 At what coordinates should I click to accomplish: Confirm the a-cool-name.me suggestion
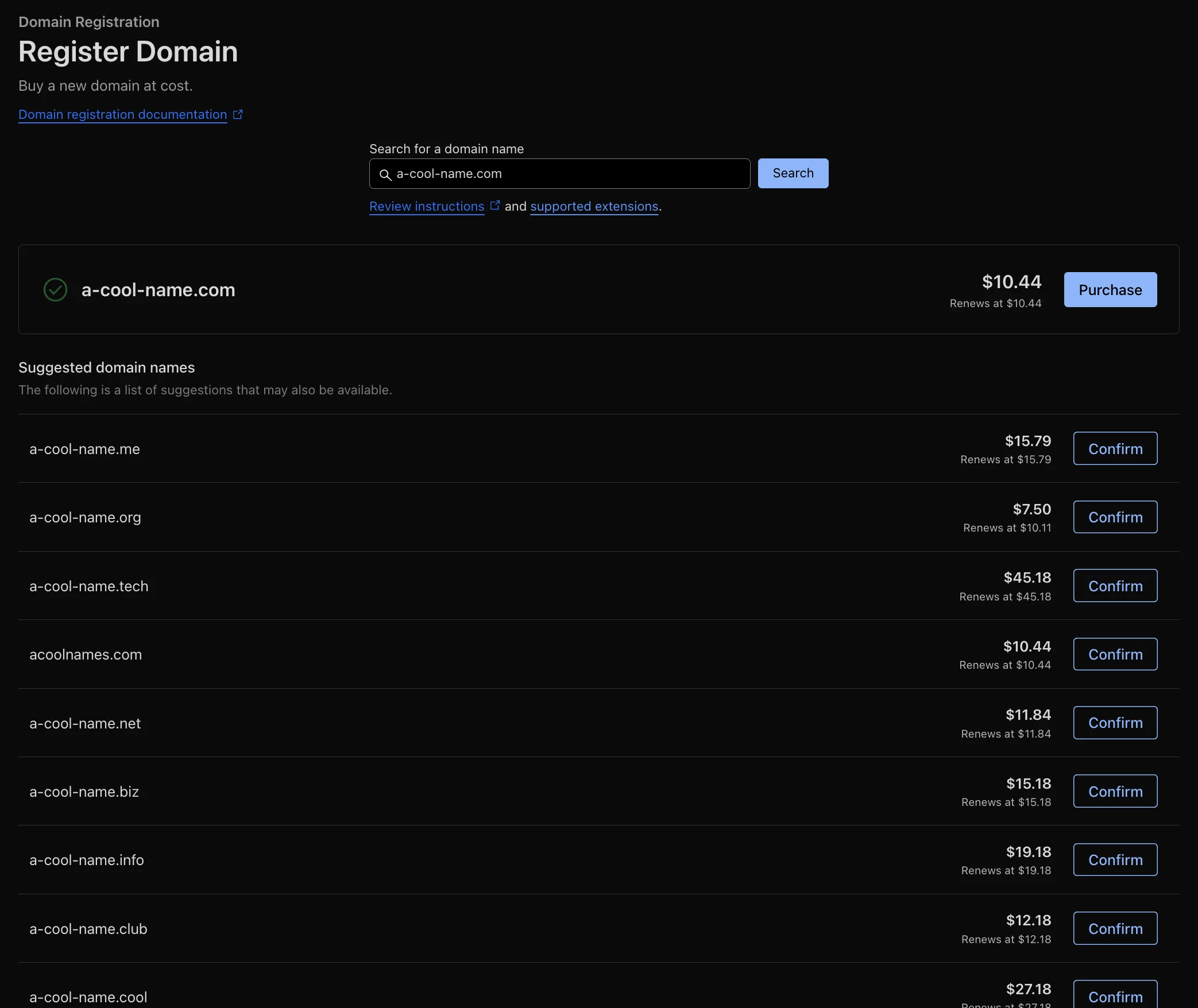point(1115,448)
